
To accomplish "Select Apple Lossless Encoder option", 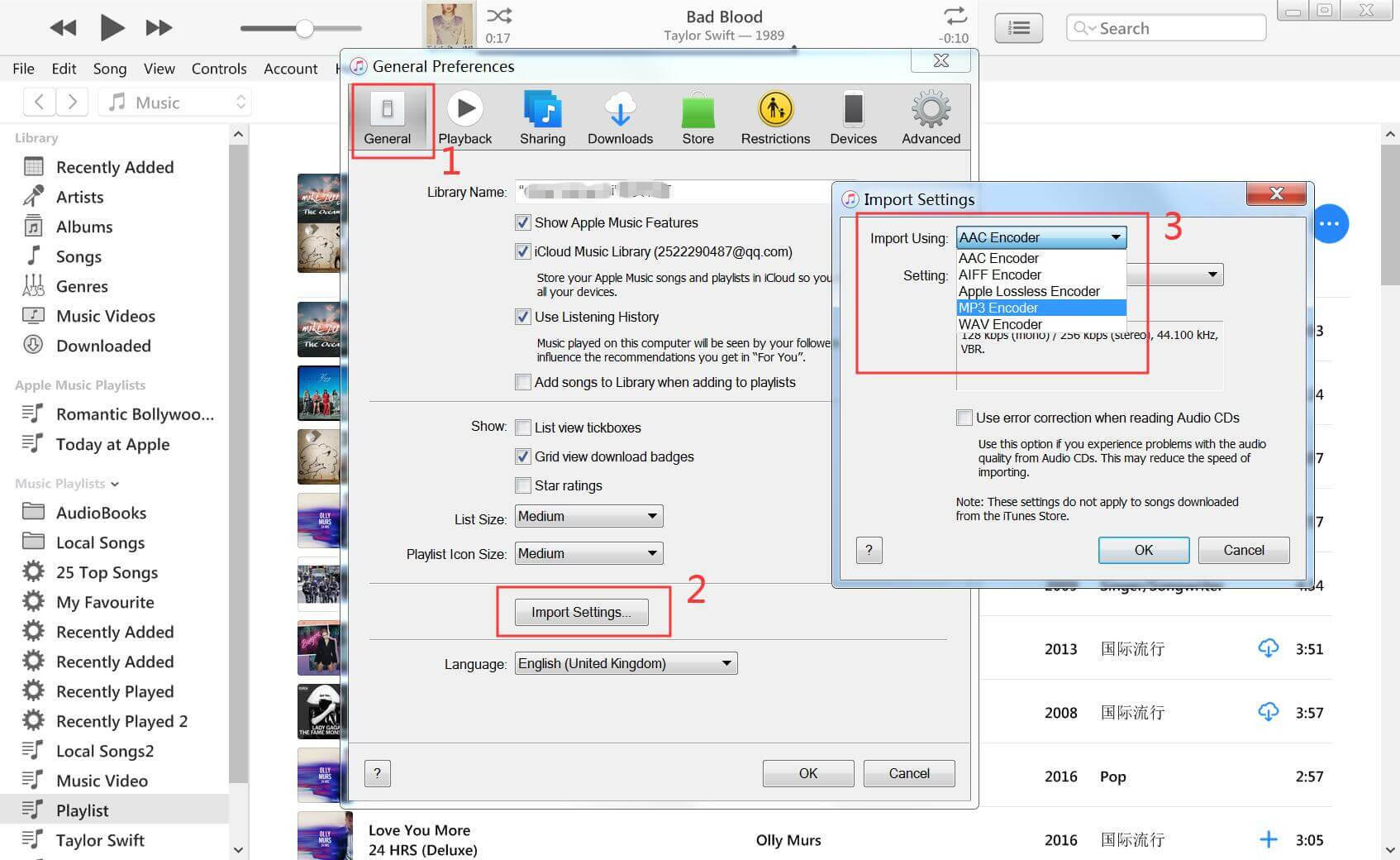I will pos(1041,291).
